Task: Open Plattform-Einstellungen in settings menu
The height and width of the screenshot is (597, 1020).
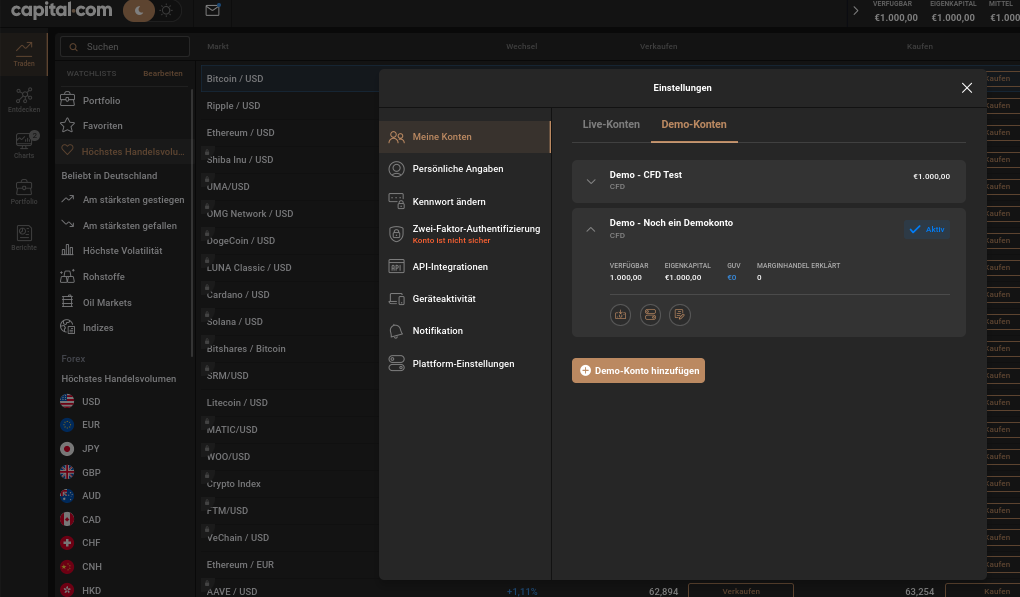Action: (463, 364)
